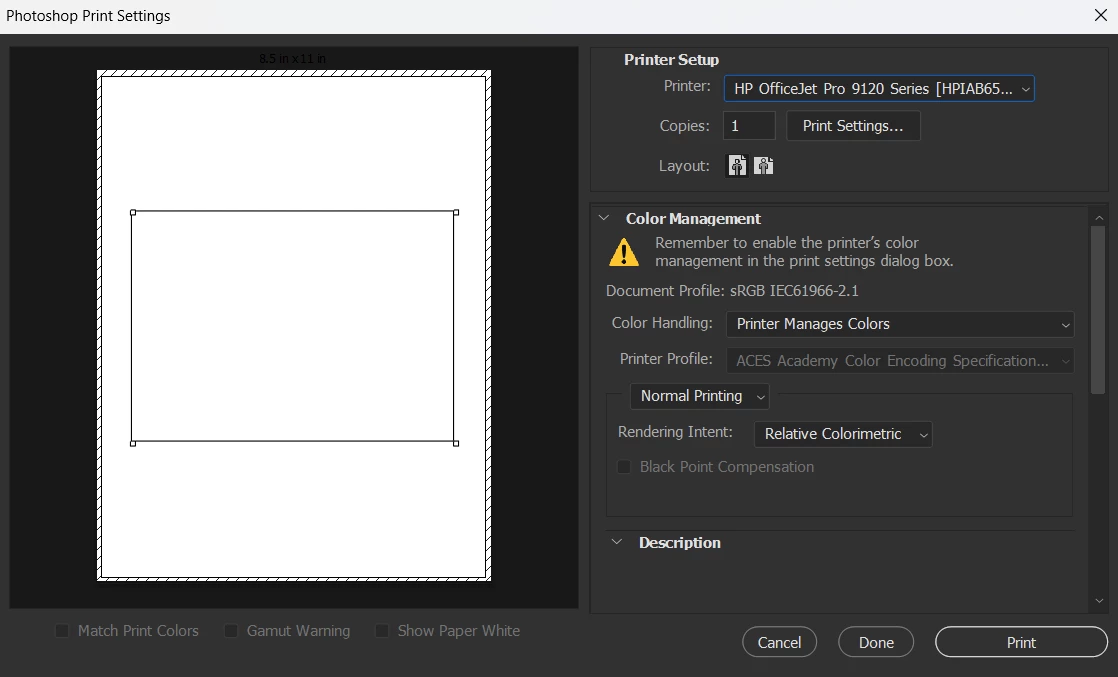1118x677 pixels.
Task: Click the Copies input field
Action: pos(749,126)
